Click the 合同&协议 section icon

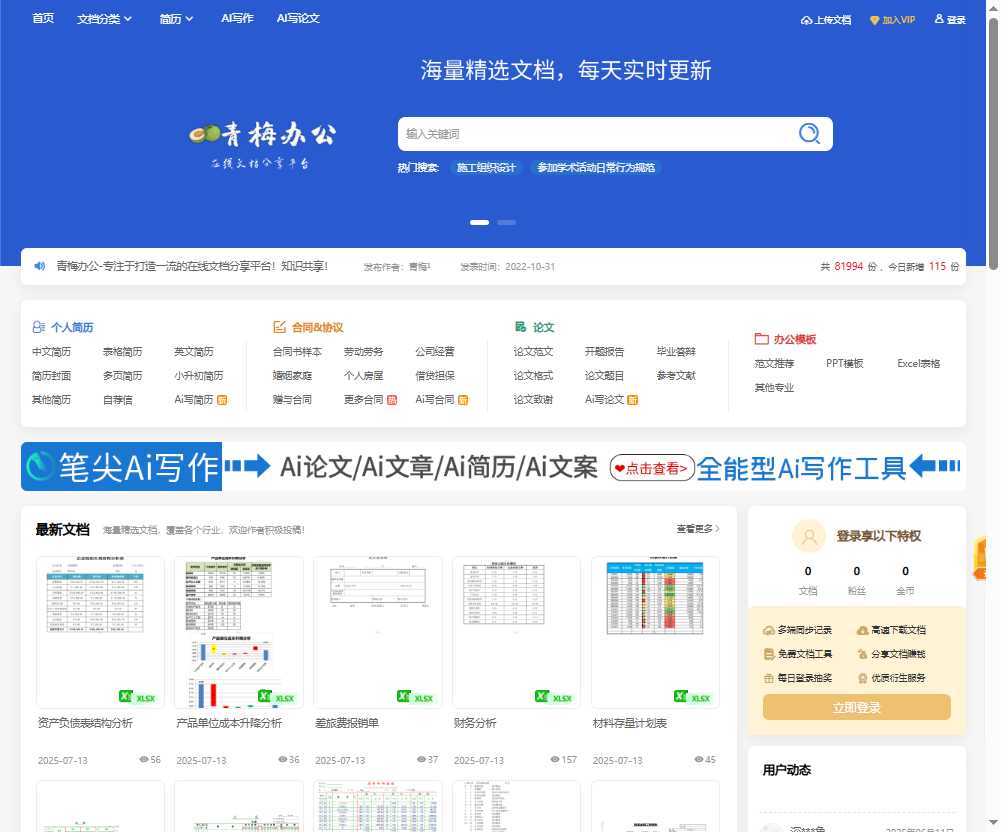click(278, 325)
